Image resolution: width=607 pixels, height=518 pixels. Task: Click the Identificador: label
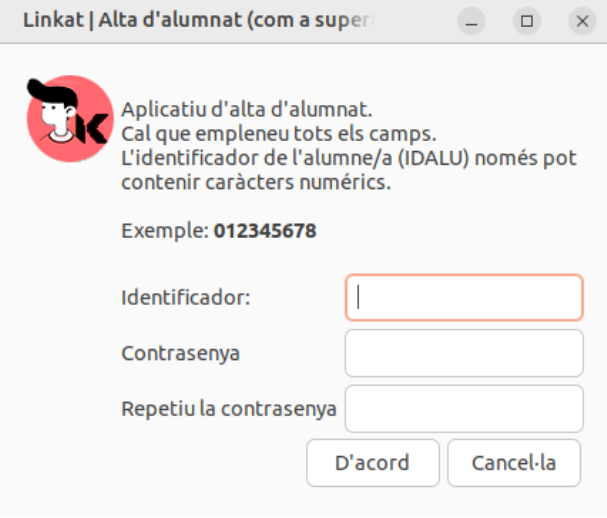pos(186,297)
